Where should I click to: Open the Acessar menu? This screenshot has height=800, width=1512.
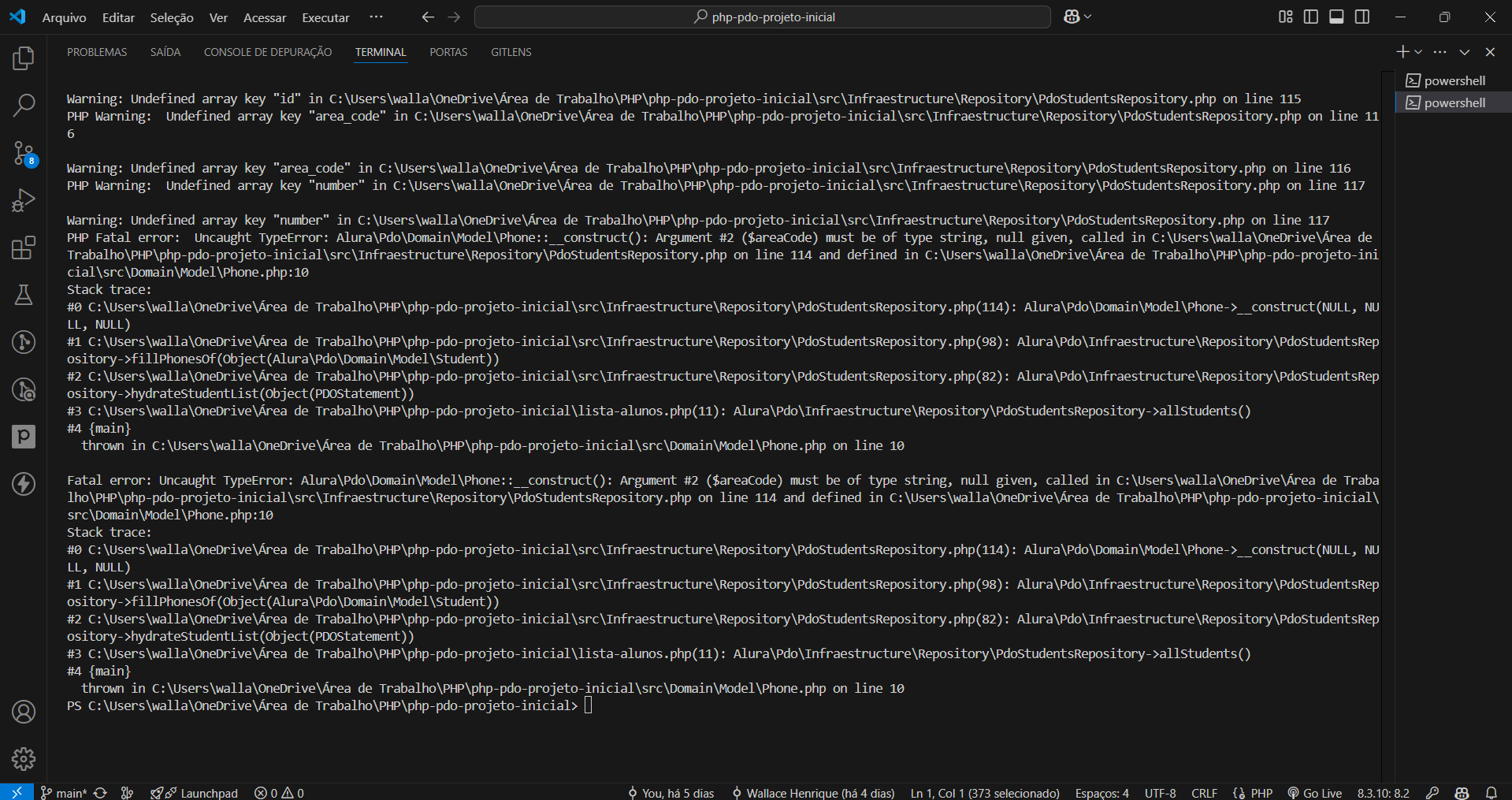click(x=265, y=17)
